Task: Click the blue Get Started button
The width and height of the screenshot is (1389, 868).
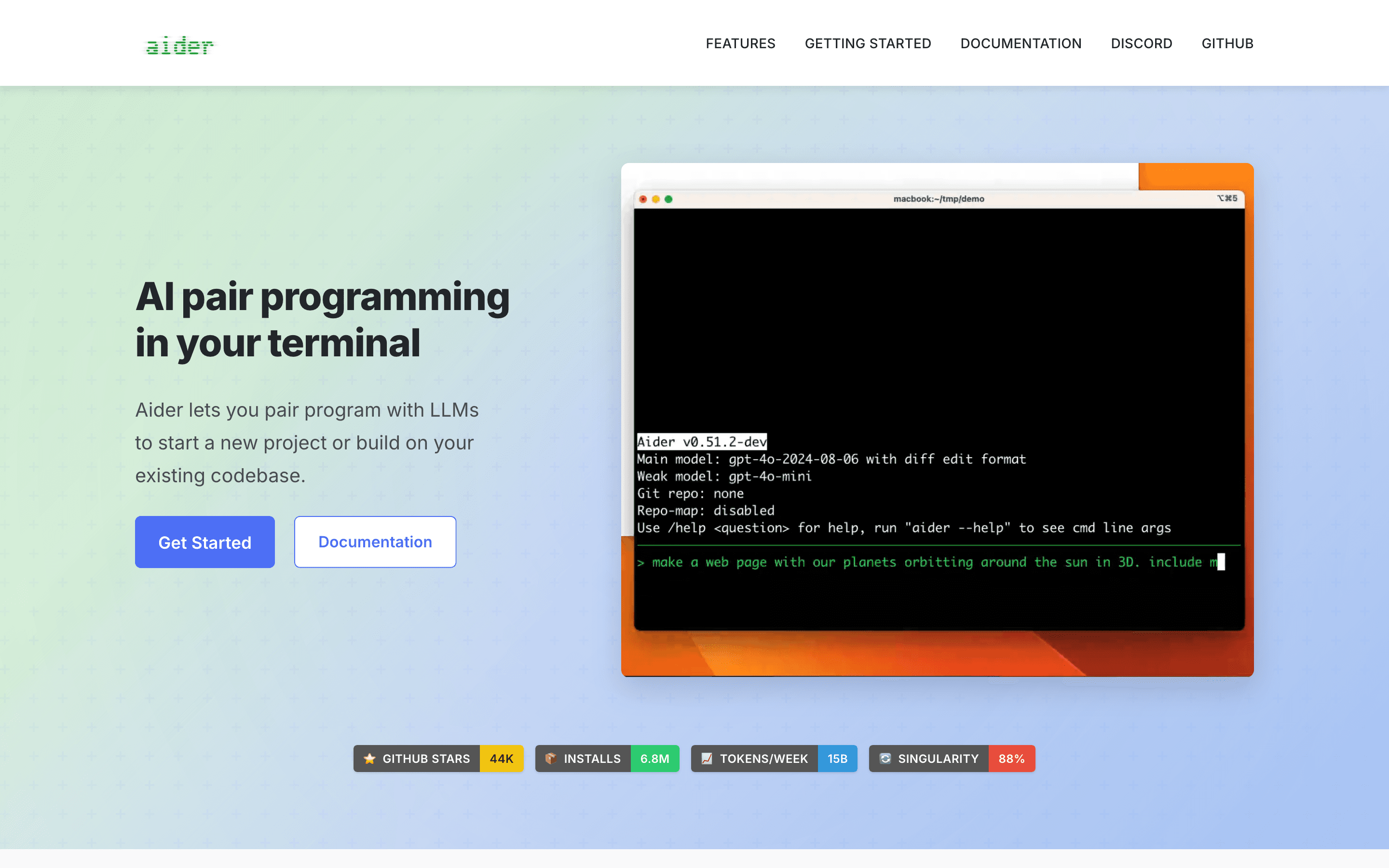Action: click(x=205, y=542)
